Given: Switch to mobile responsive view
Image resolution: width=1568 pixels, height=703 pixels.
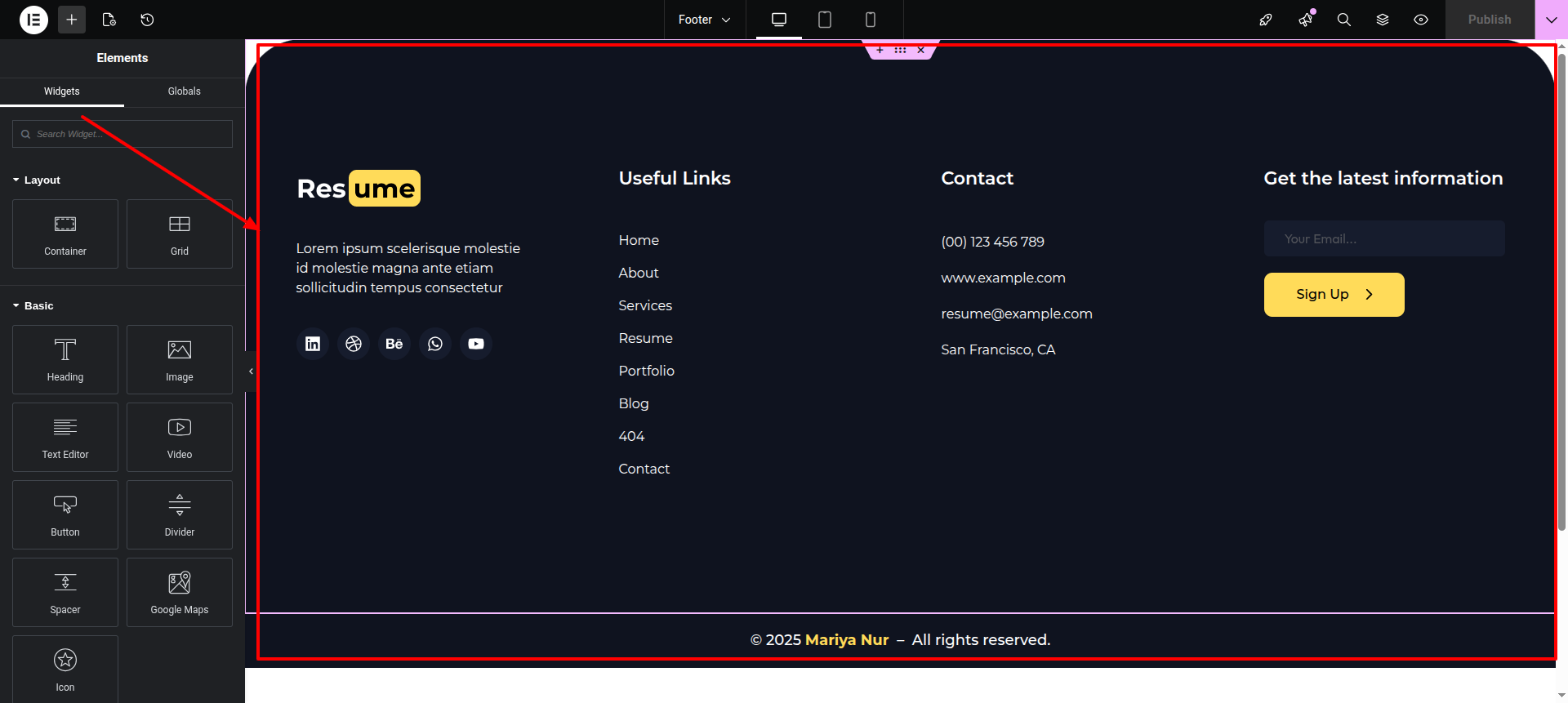Looking at the screenshot, I should click(871, 20).
